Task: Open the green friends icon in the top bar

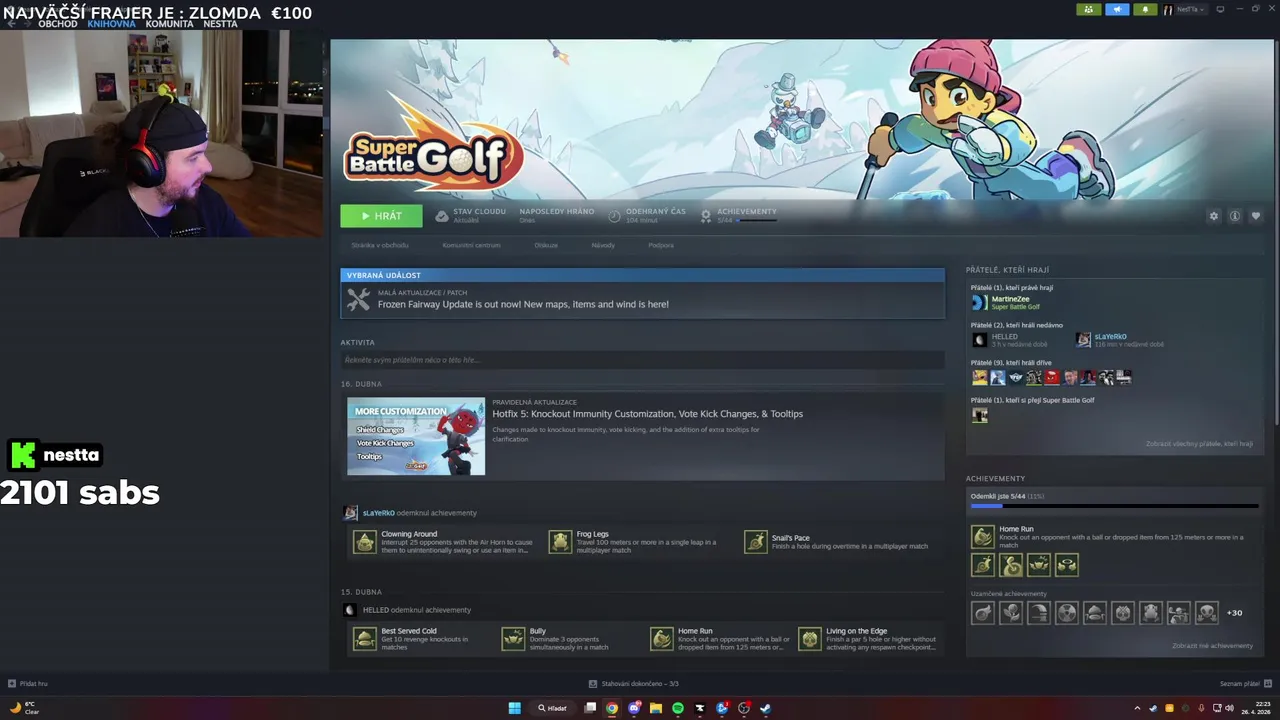Action: pos(1089,9)
